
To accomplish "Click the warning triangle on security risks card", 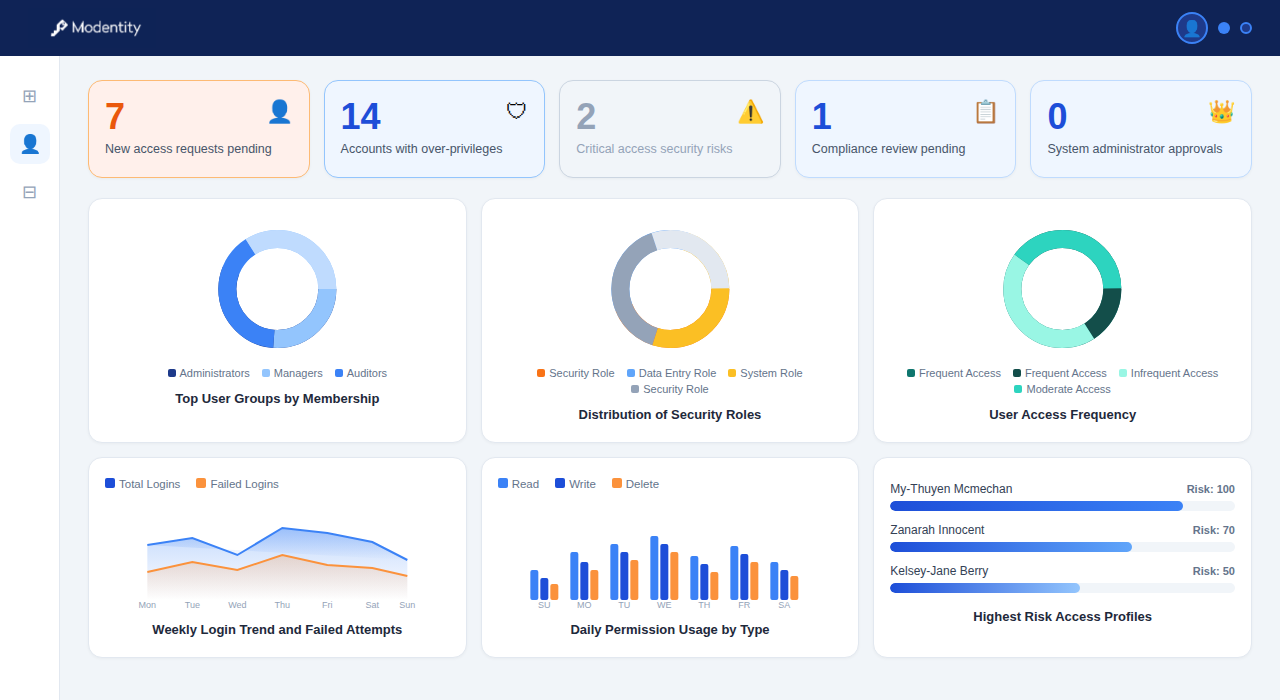I will [750, 111].
